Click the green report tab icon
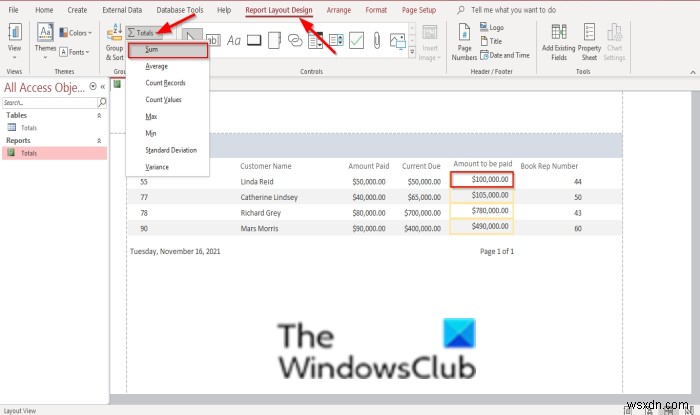Image resolution: width=700 pixels, height=415 pixels. (x=117, y=84)
